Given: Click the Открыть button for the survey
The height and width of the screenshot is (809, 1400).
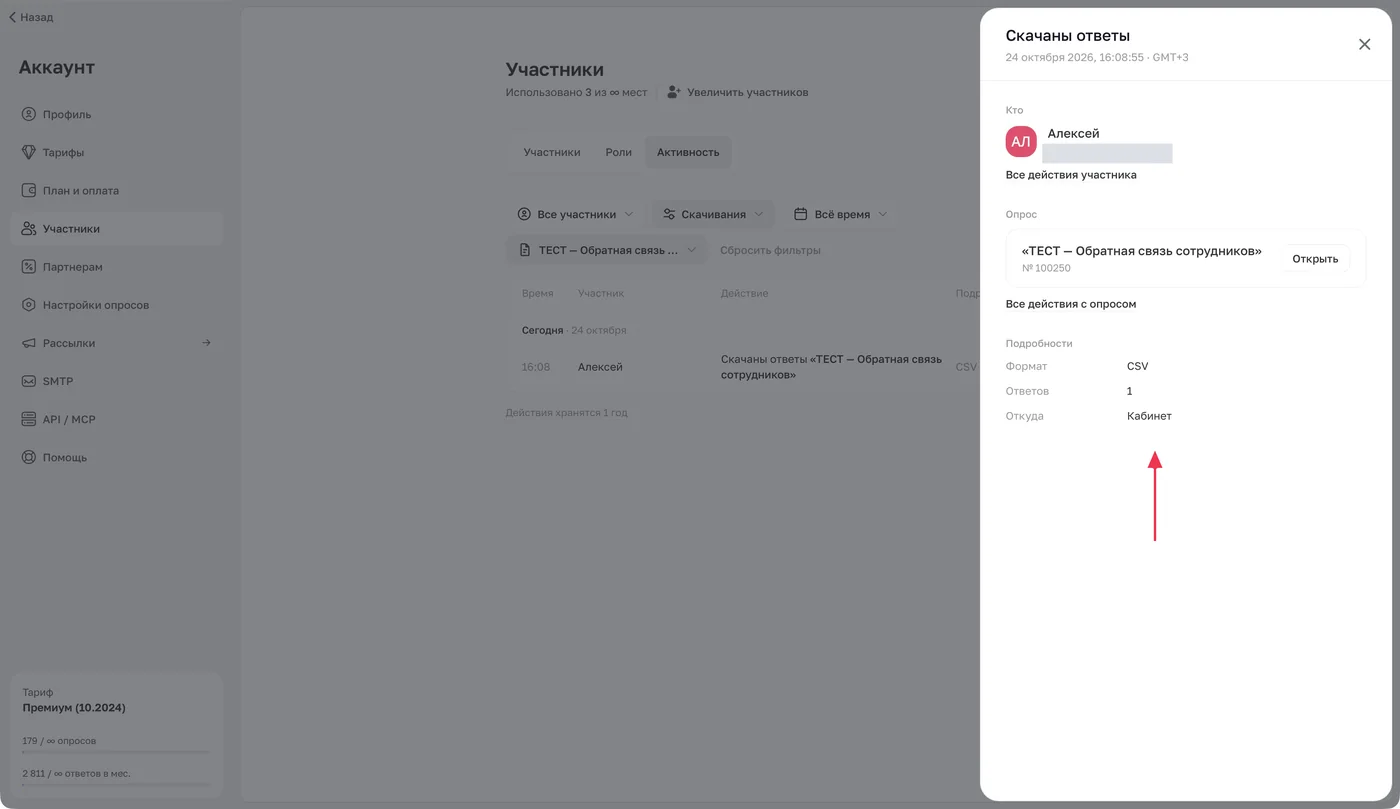Looking at the screenshot, I should coord(1315,258).
